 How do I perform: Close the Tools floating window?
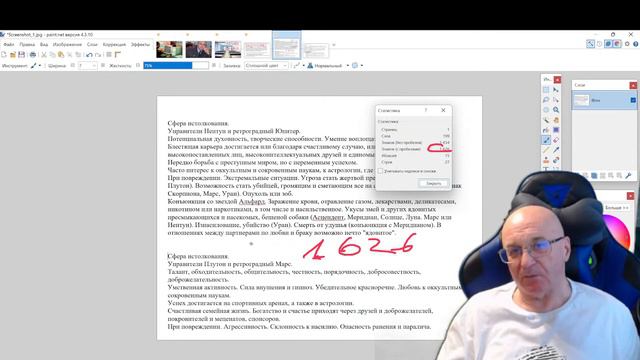point(557,79)
